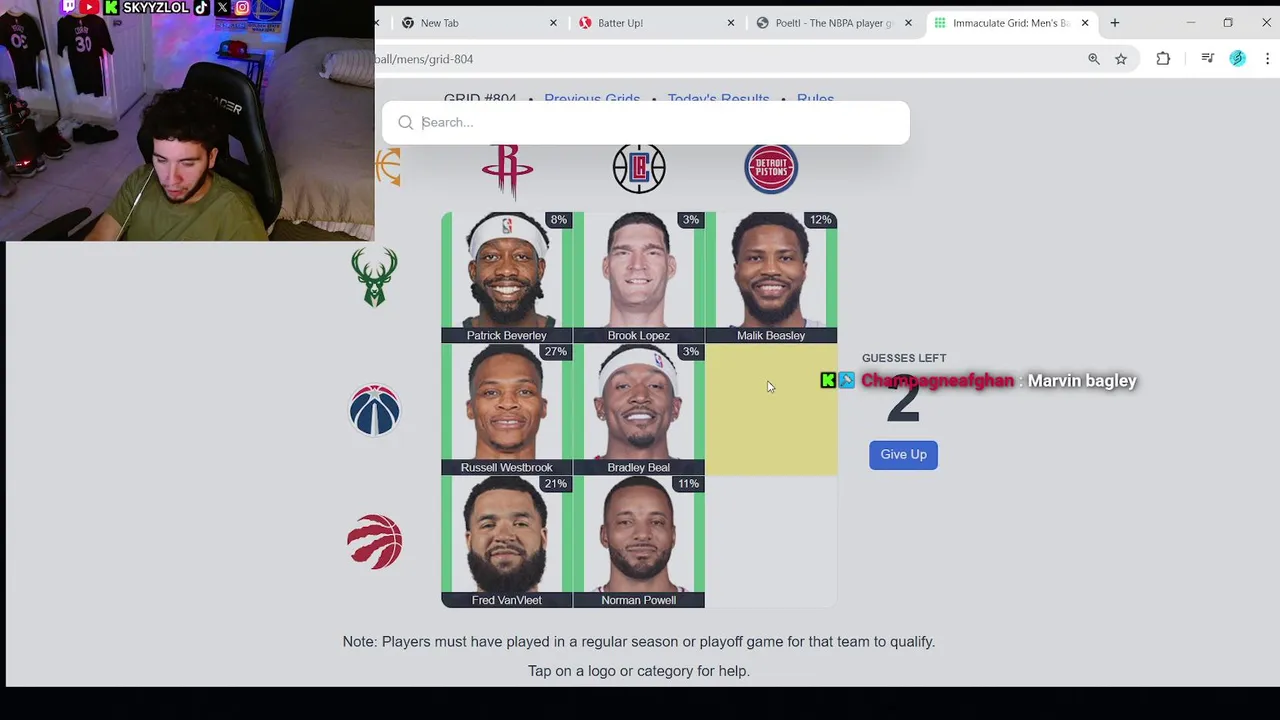Open the Chrome profile avatar icon

coord(1238,59)
